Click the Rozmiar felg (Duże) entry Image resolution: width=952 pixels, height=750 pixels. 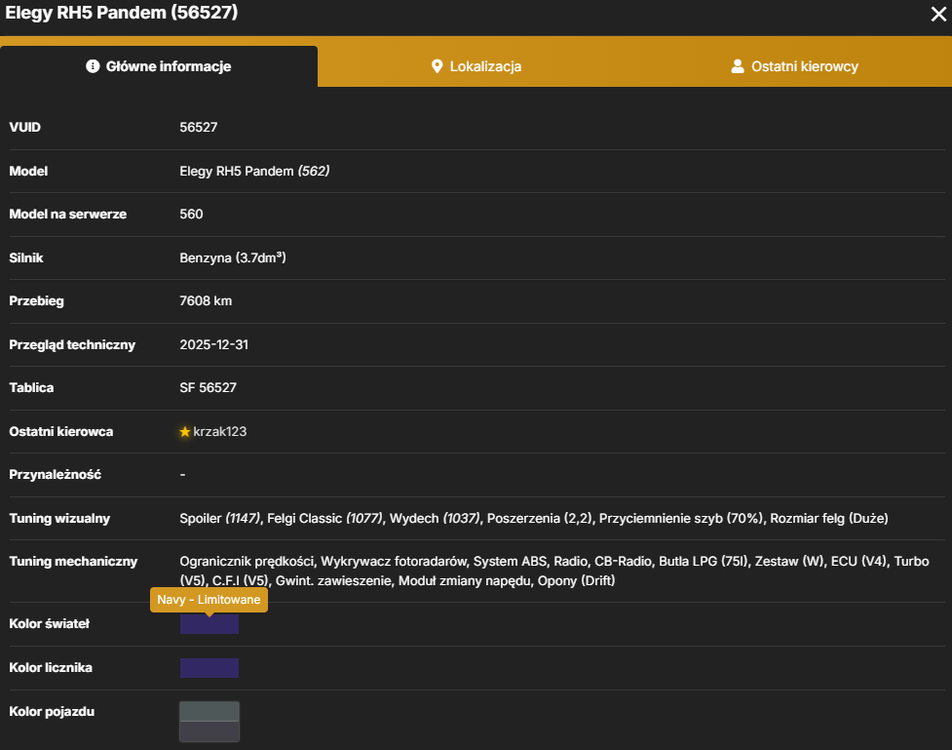point(829,519)
